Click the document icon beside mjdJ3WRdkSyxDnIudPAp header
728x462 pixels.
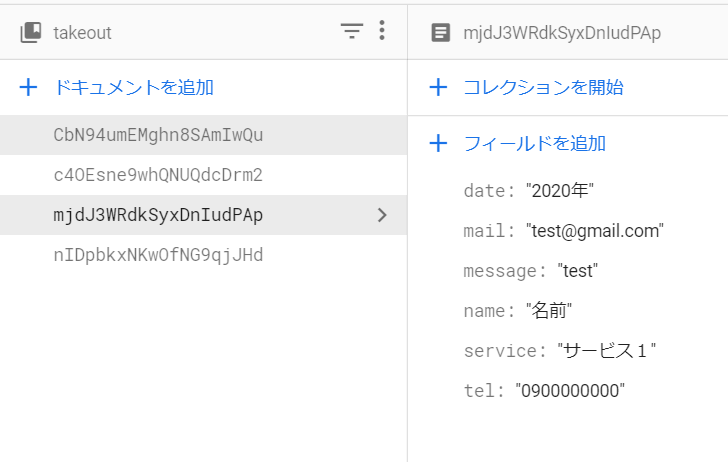[x=440, y=33]
